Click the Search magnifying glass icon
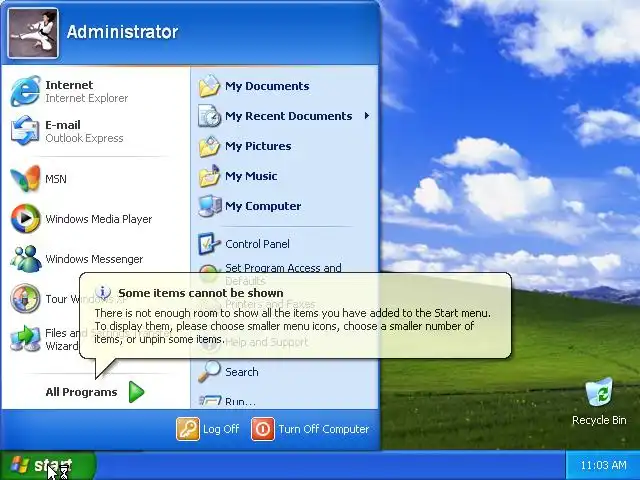 [x=209, y=371]
